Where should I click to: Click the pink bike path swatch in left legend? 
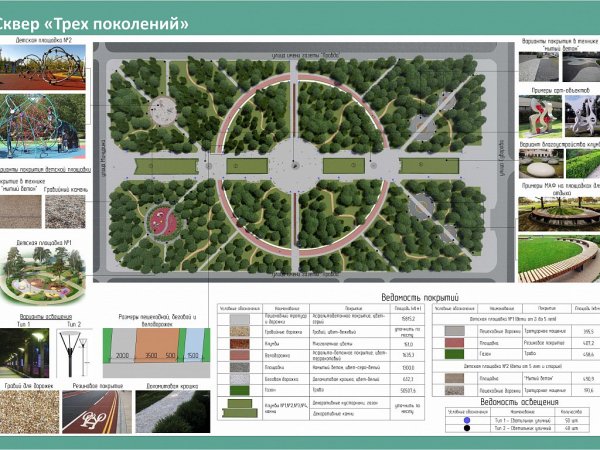240,355
